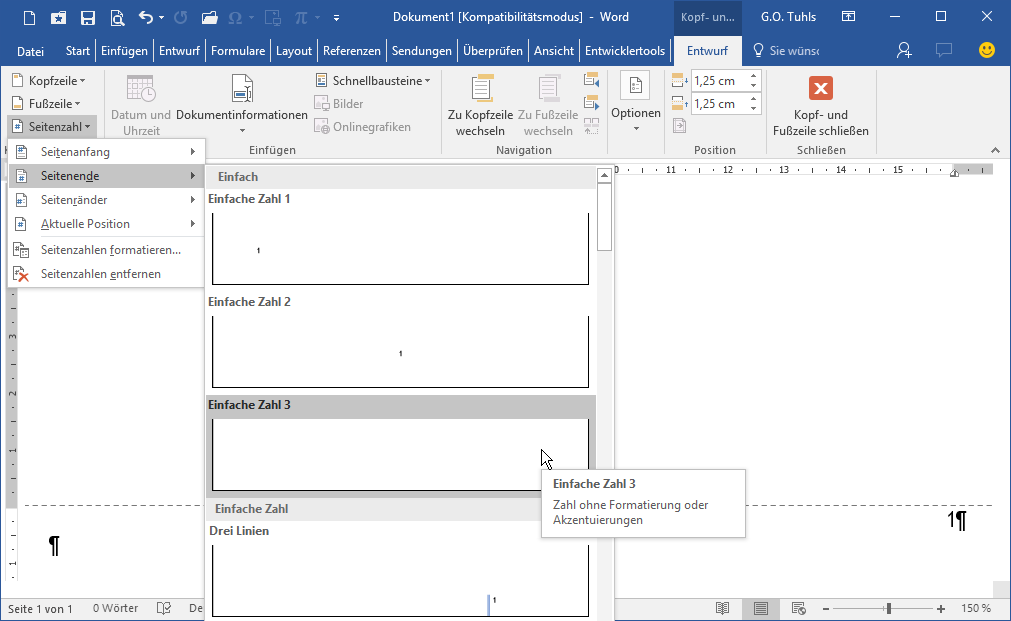The height and width of the screenshot is (621, 1011).
Task: Click the Previous section navigation icon
Action: 591,80
